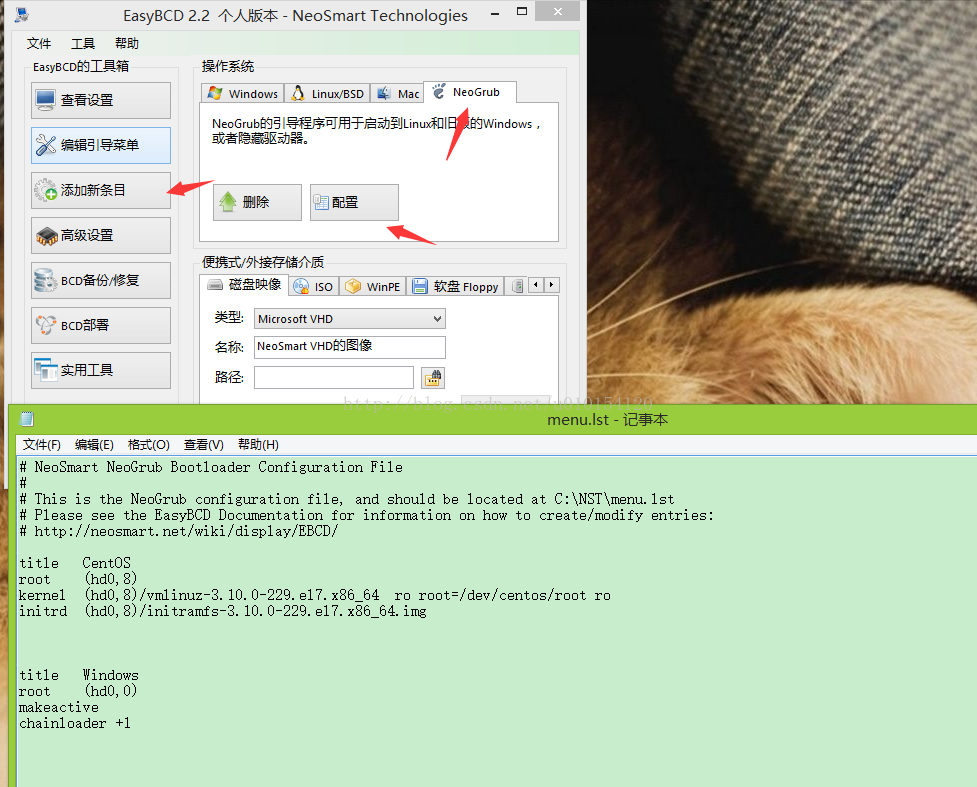Open 实用工具 toolbox button
Image resolution: width=977 pixels, height=787 pixels.
[x=101, y=370]
